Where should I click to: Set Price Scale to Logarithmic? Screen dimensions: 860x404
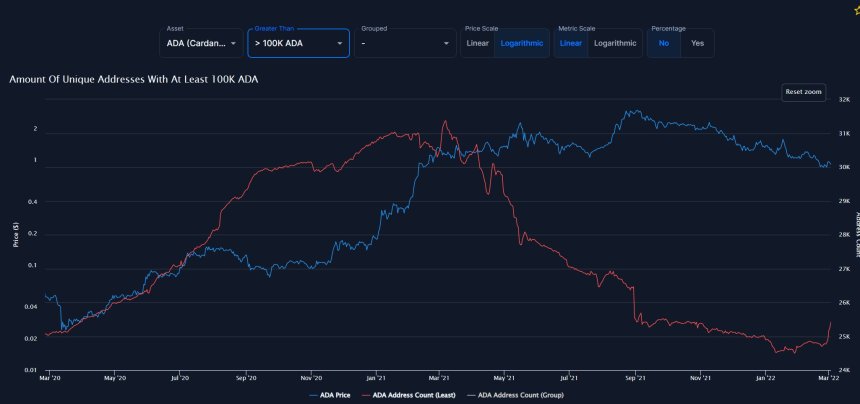tap(521, 43)
